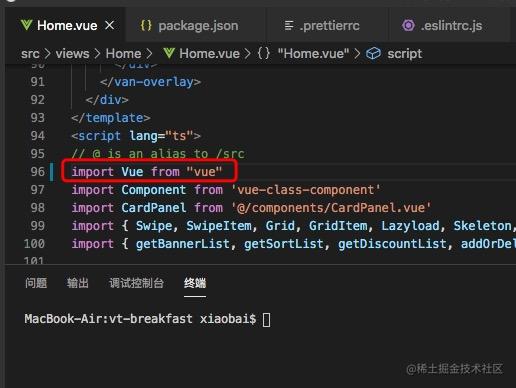Screen dimensions: 516x388
Task: Expand the views breadcrumb segment
Action: click(x=72, y=54)
